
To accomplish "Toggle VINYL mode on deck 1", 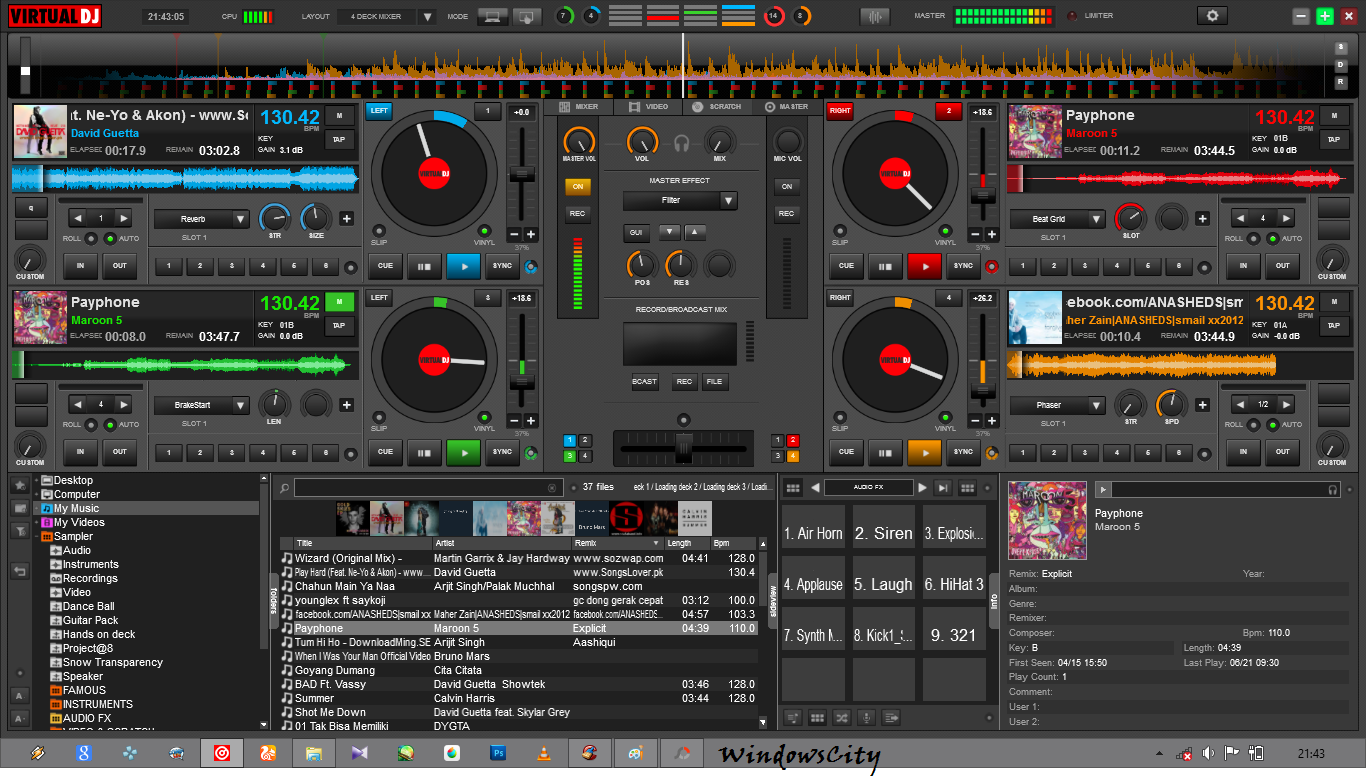I will [484, 229].
